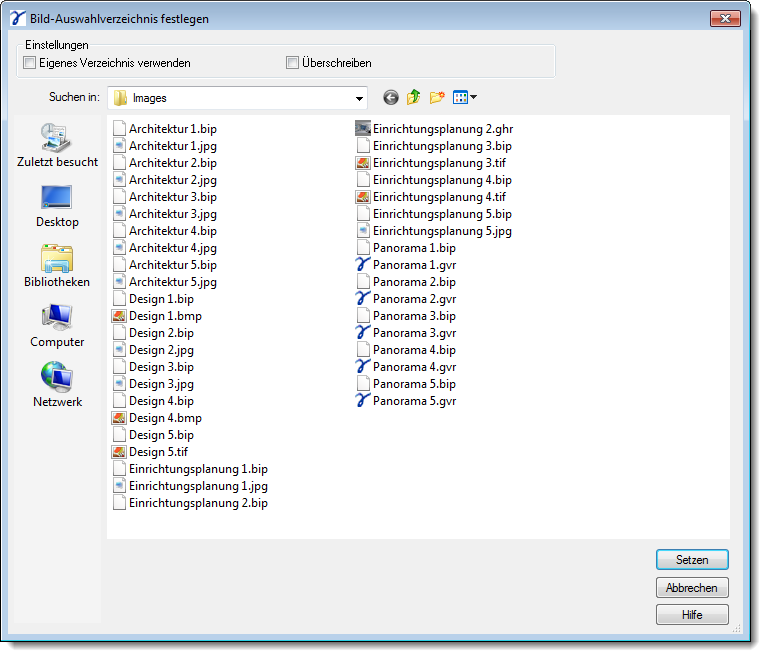The width and height of the screenshot is (766, 657).
Task: Go to the Desktop location
Action: [57, 206]
